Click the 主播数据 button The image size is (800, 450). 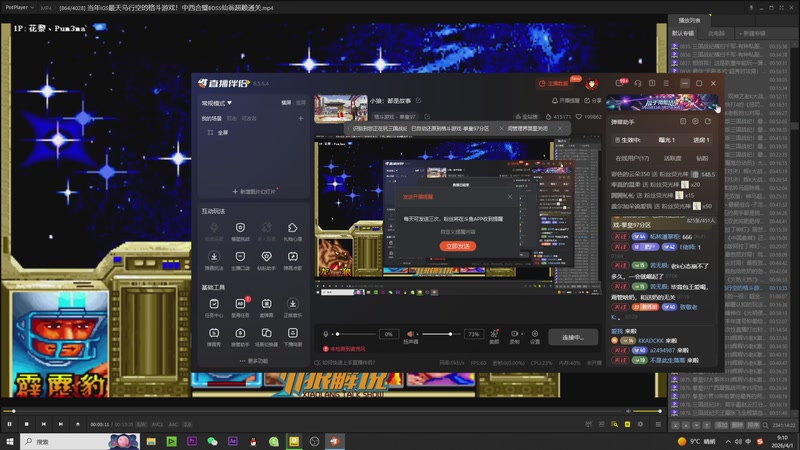tap(554, 84)
